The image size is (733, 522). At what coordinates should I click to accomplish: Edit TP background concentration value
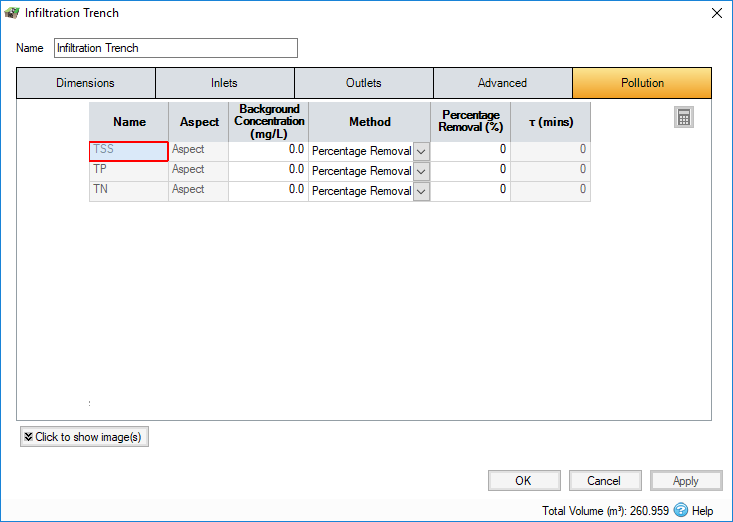click(x=268, y=172)
